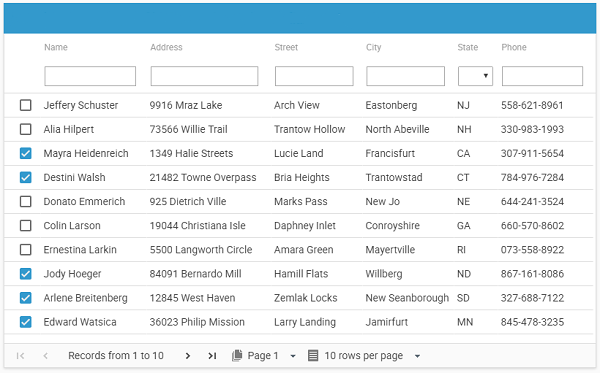
Task: Click the address 84091 Bernardo Mill
Action: pos(196,274)
